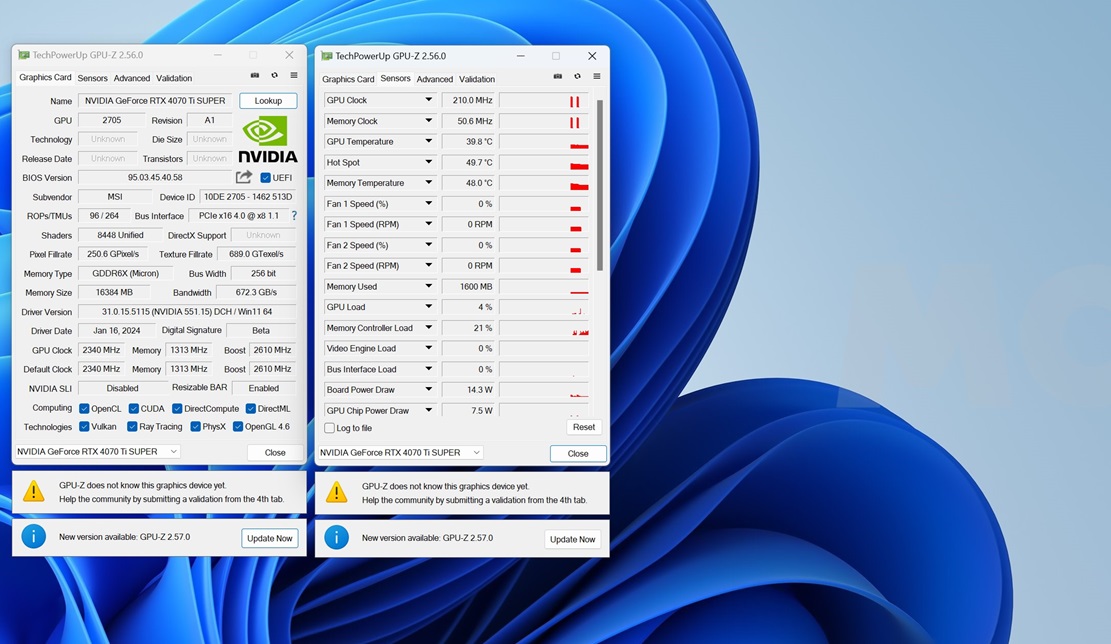
Task: Switch to Advanced tab in the Graphics Card window
Action: click(131, 78)
